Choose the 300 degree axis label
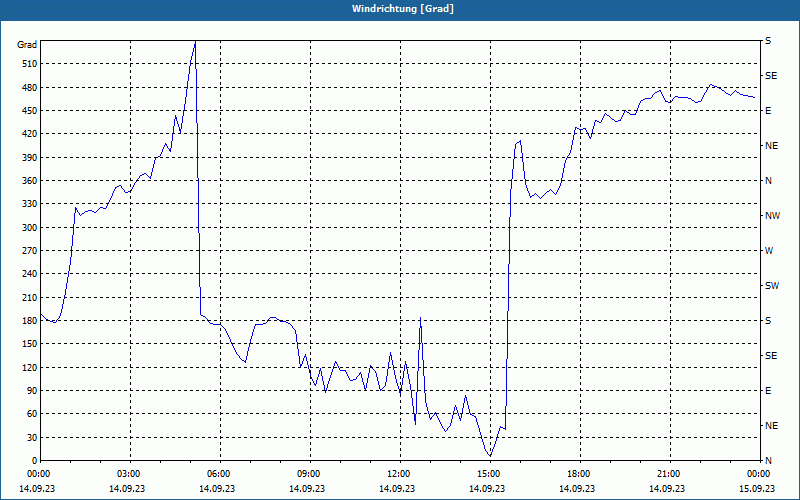The height and width of the screenshot is (500, 800). (x=30, y=228)
